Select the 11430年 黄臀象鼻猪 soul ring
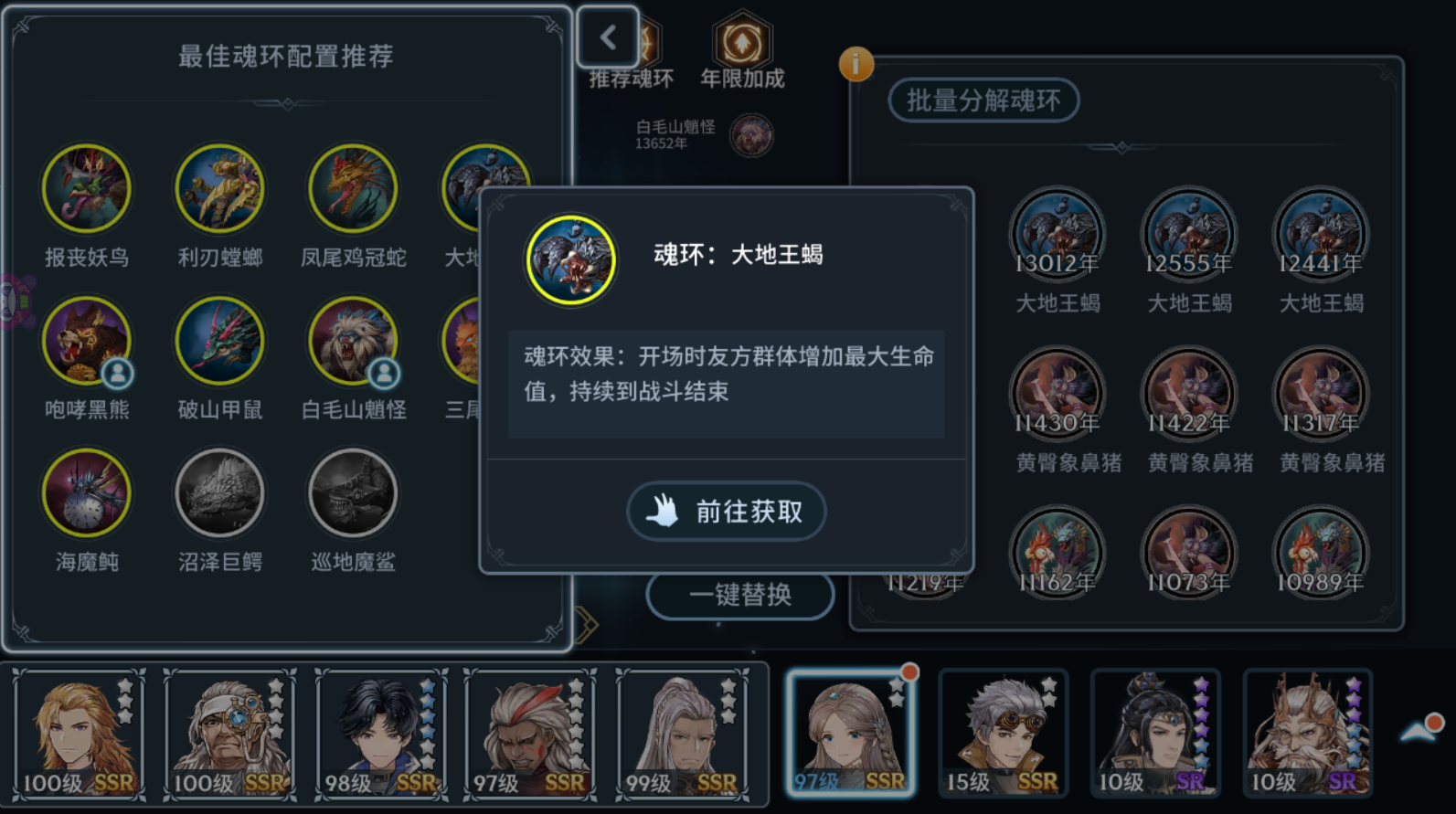This screenshot has height=814, width=1456. (1057, 394)
